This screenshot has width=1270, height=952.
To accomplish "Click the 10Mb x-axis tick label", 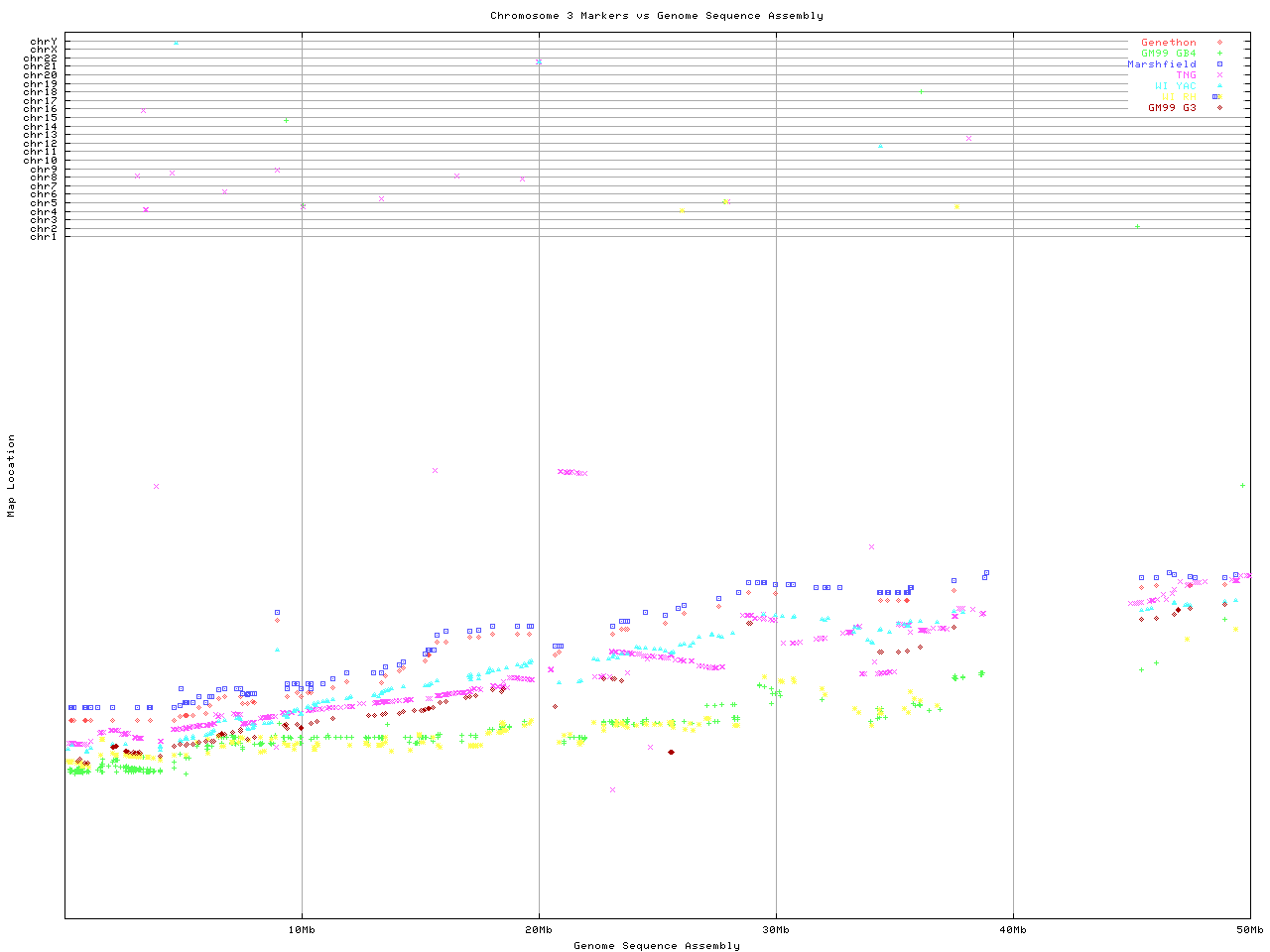I will click(302, 930).
